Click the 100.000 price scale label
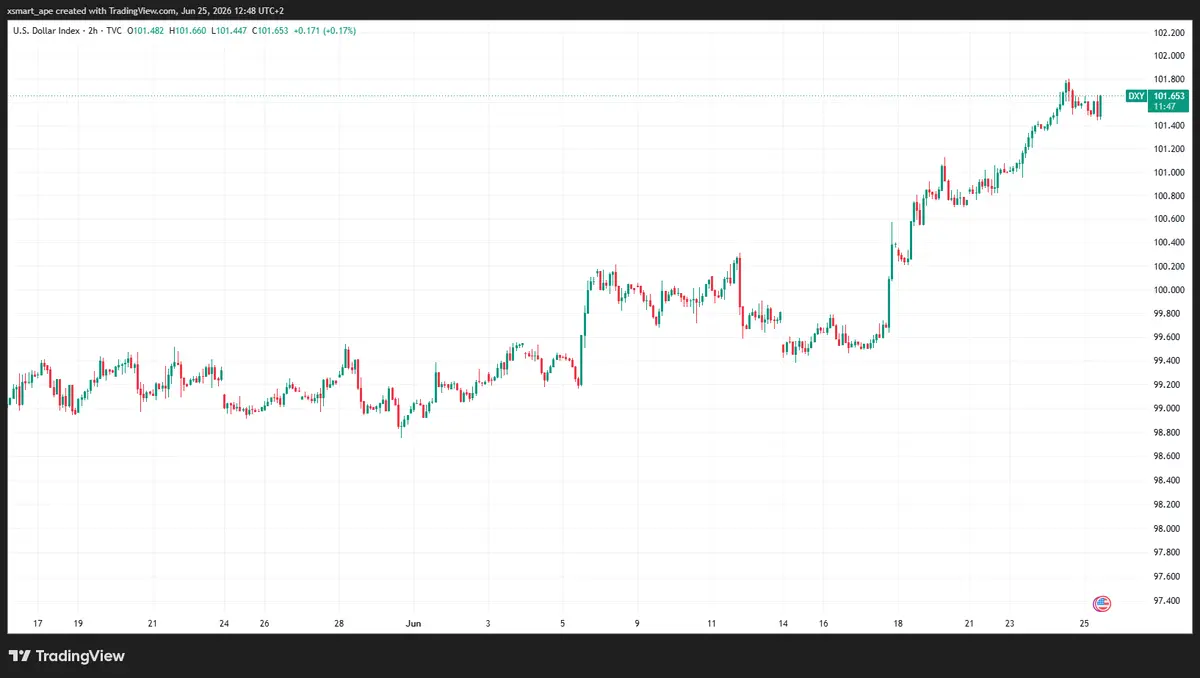This screenshot has width=1200, height=678. (1169, 290)
